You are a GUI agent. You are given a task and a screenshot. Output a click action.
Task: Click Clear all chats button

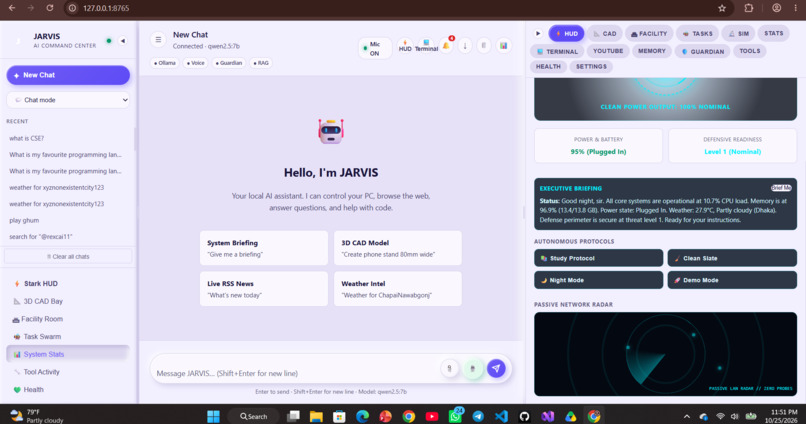pos(68,256)
